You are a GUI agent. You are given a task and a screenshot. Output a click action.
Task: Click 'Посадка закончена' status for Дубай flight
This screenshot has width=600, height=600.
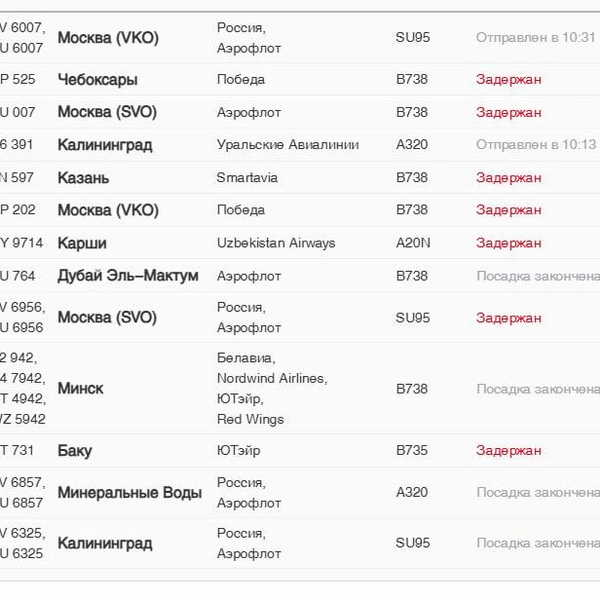pyautogui.click(x=537, y=276)
